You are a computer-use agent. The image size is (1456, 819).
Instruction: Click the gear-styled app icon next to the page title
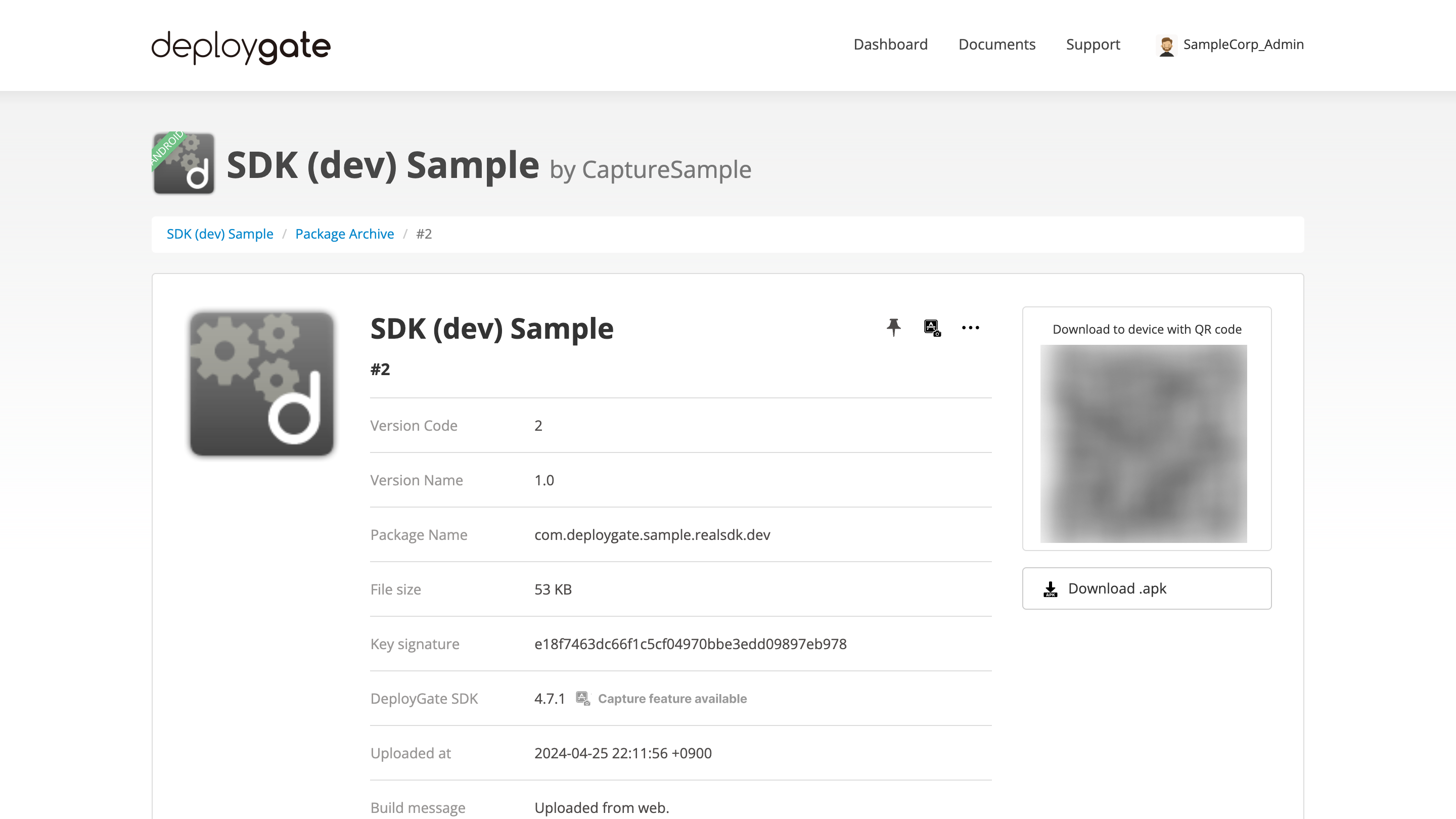tap(183, 165)
